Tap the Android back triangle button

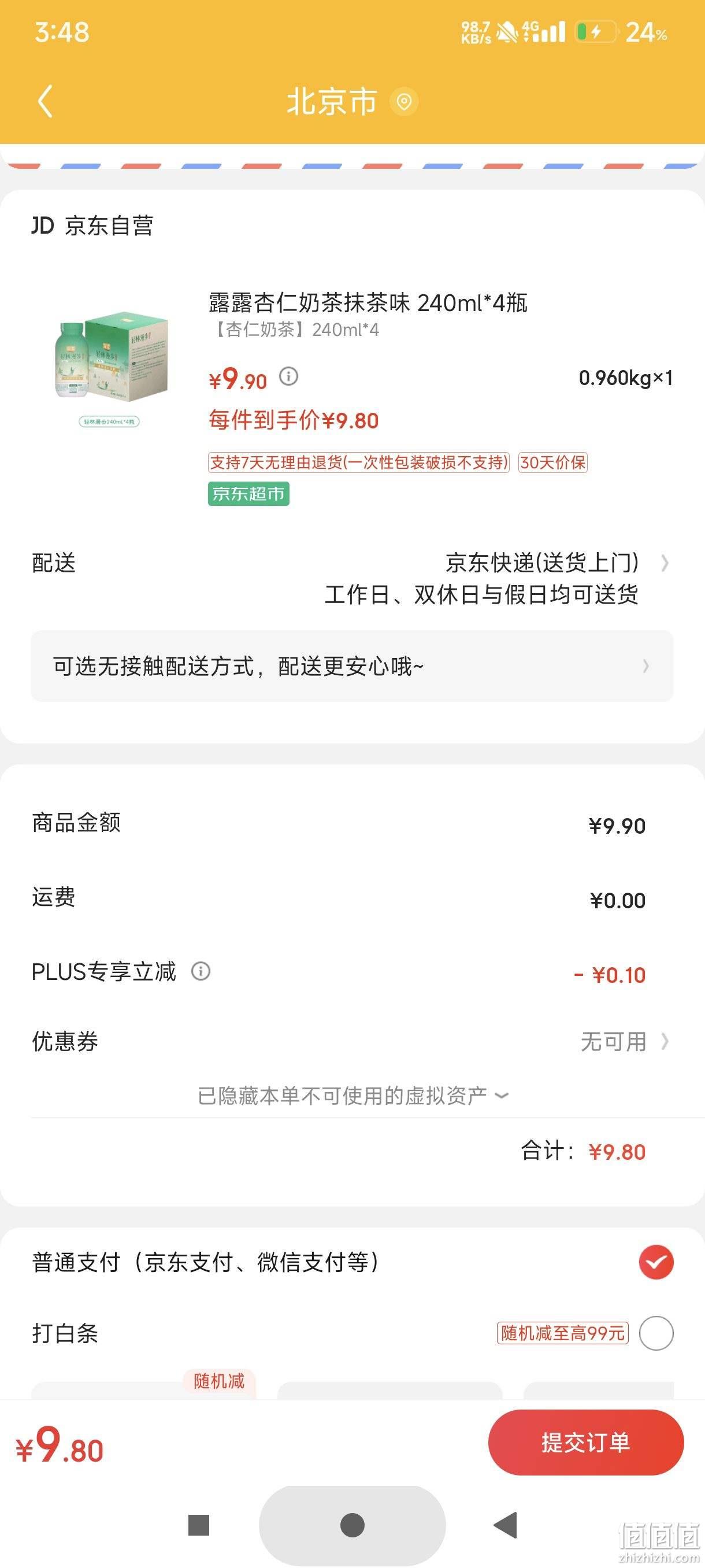pos(505,1525)
